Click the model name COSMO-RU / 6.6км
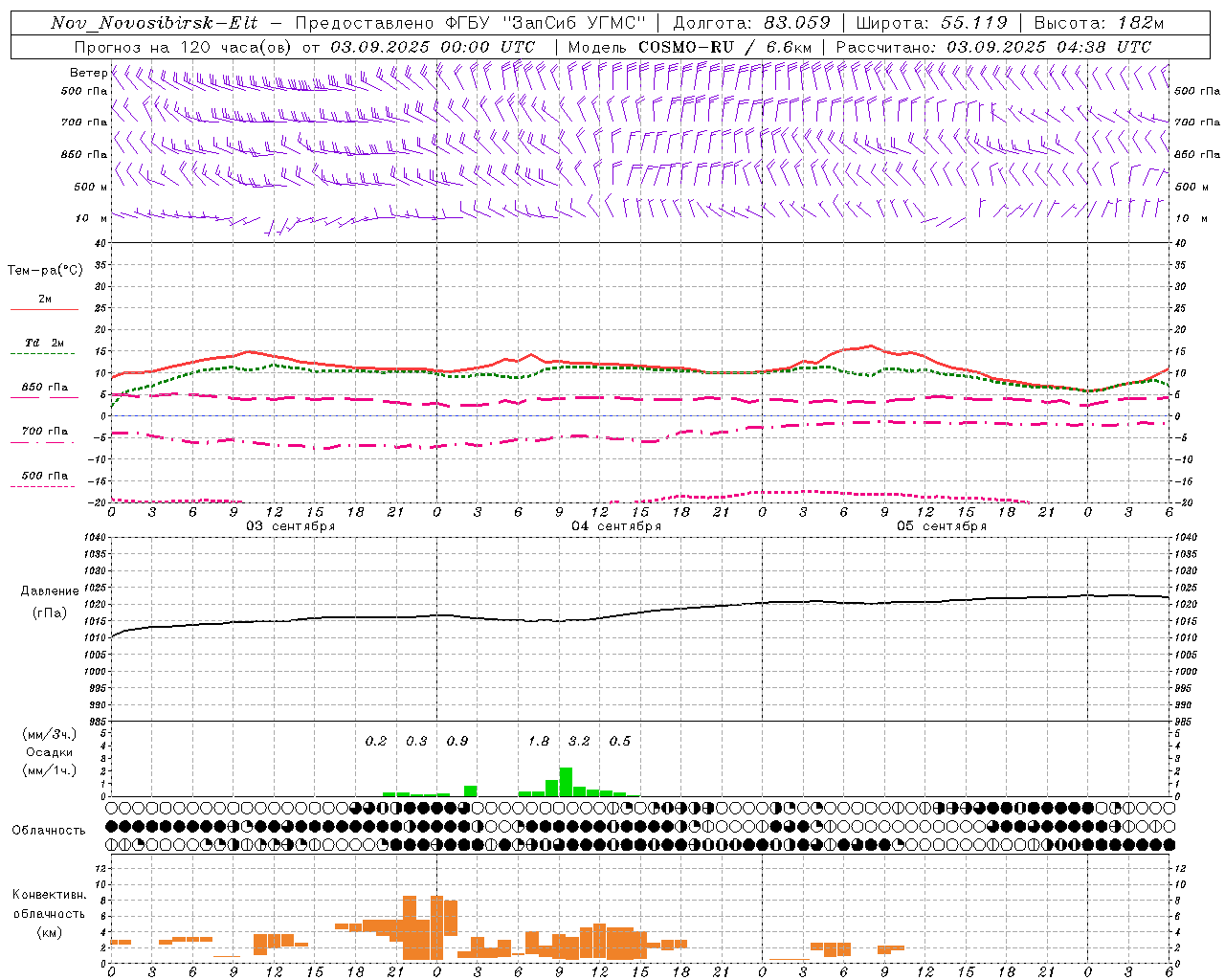The width and height of the screenshot is (1225, 980). point(725,47)
